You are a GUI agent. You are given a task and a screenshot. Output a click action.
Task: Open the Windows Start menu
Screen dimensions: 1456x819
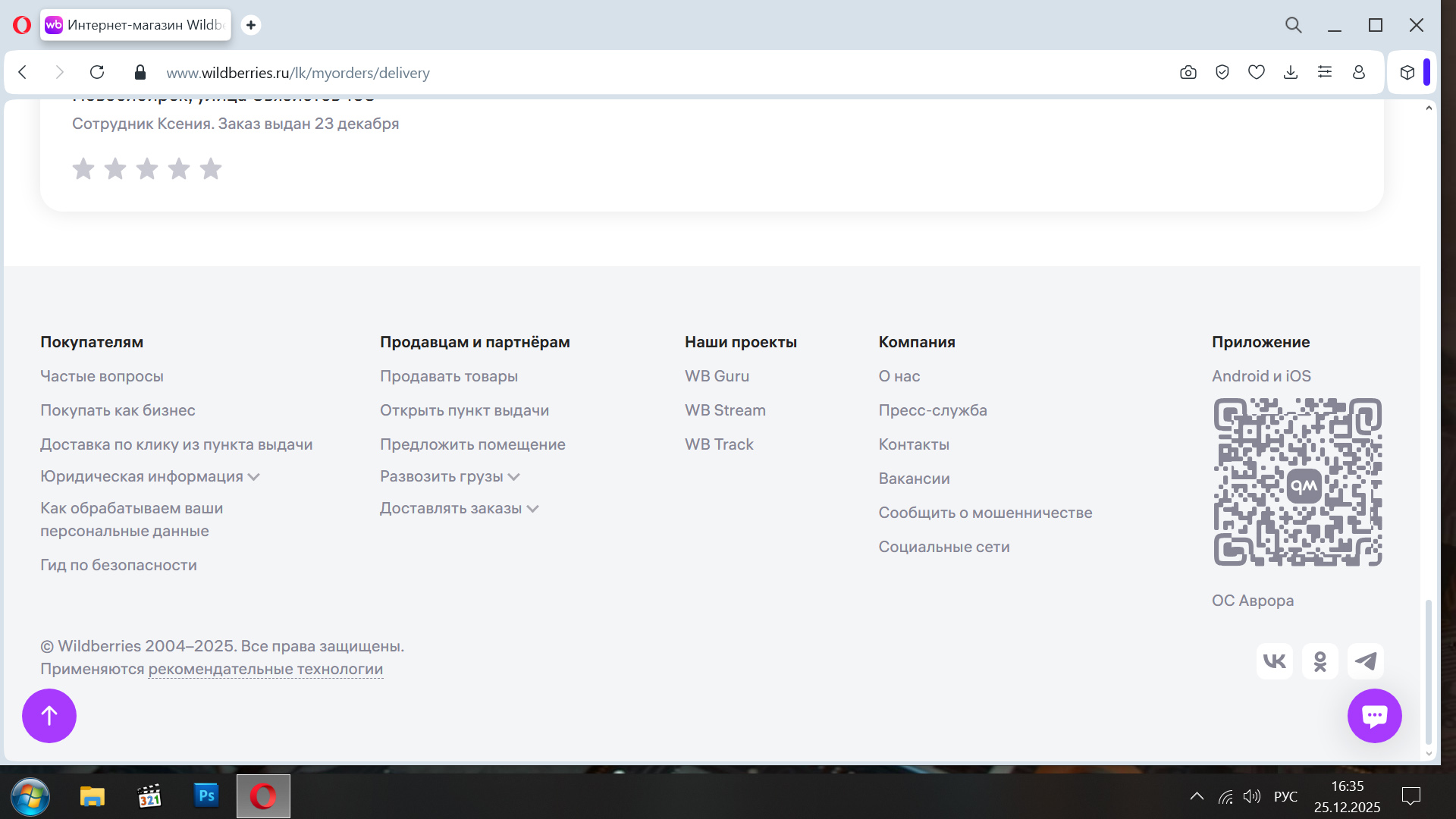30,796
